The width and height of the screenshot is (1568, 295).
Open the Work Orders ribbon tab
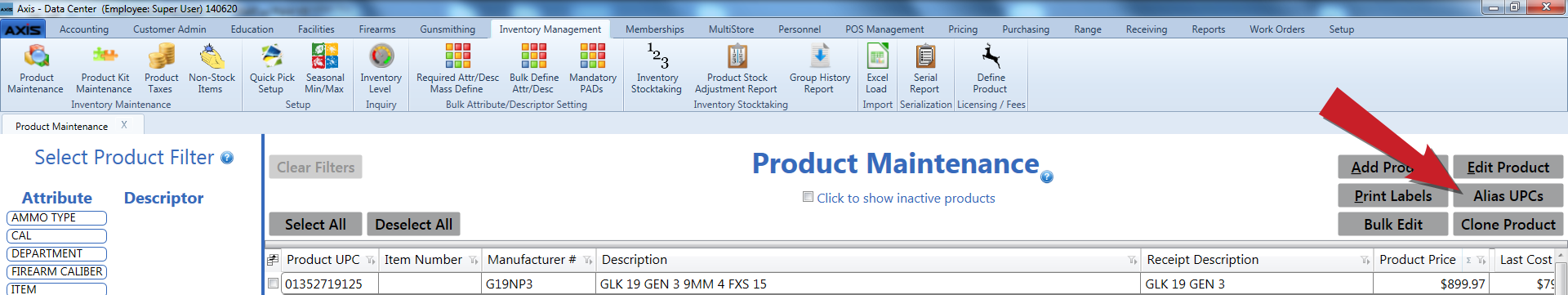1276,29
